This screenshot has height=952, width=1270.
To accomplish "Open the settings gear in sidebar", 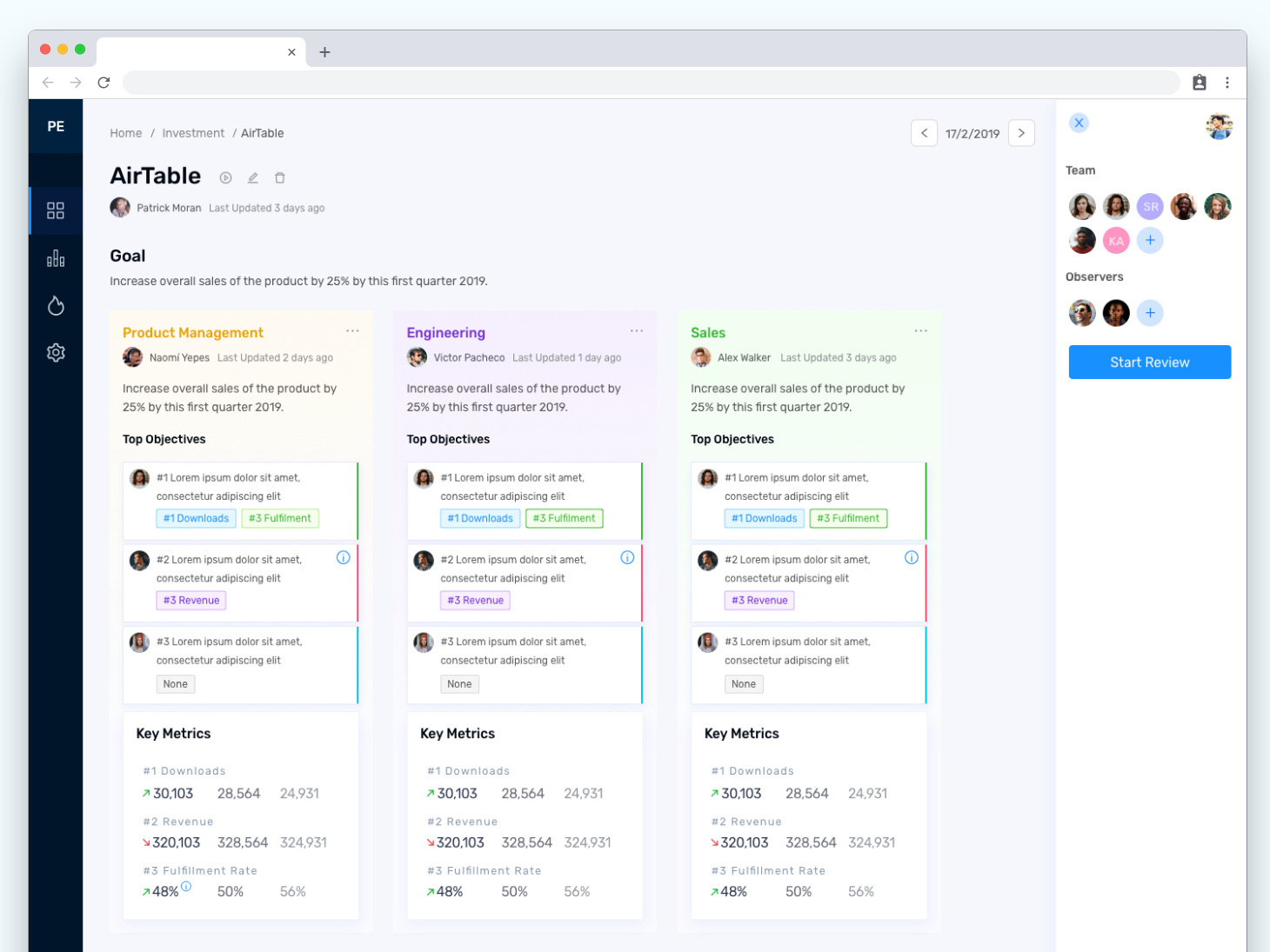I will 56,352.
